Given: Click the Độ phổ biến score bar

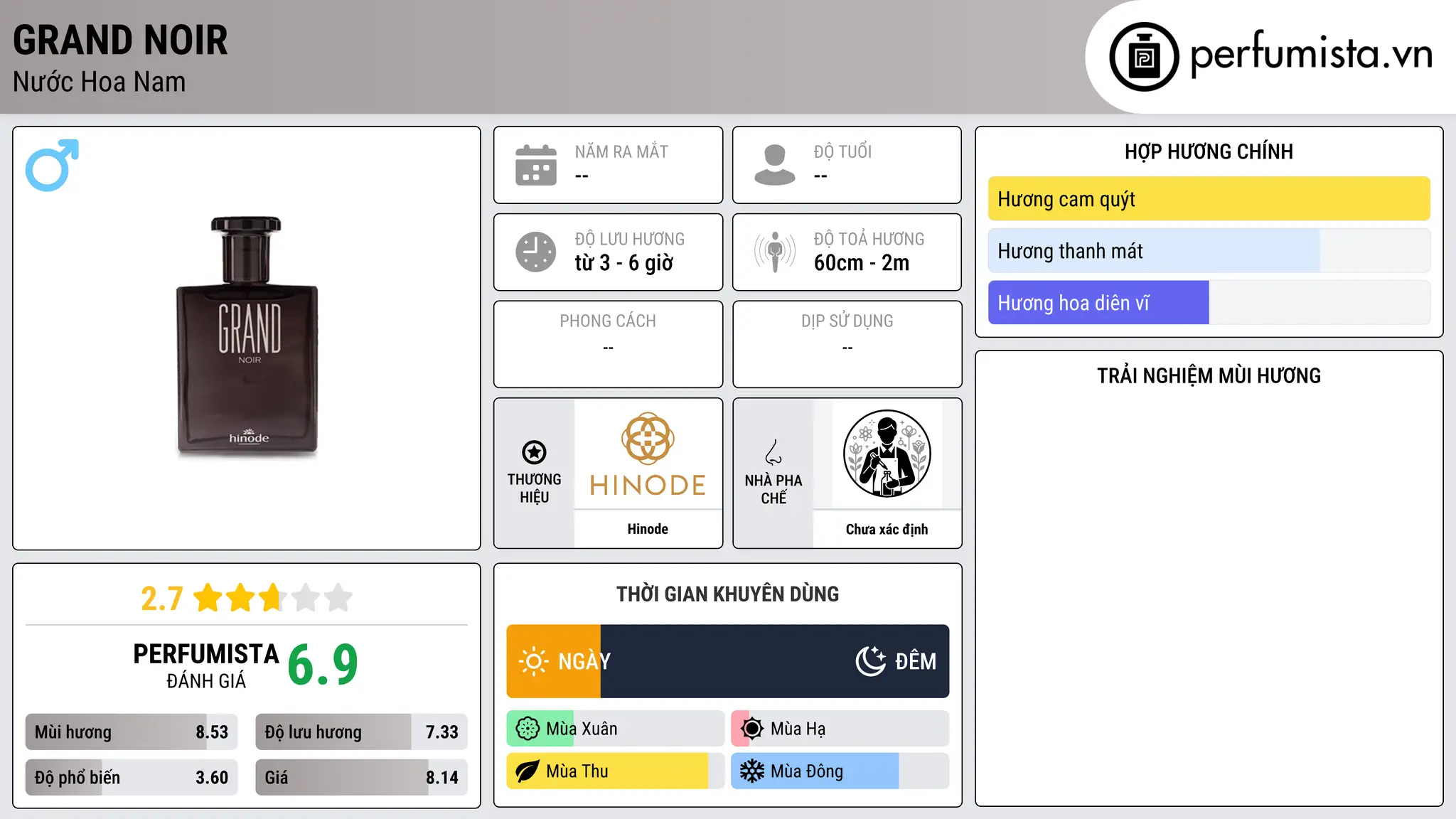Looking at the screenshot, I should click(x=132, y=778).
